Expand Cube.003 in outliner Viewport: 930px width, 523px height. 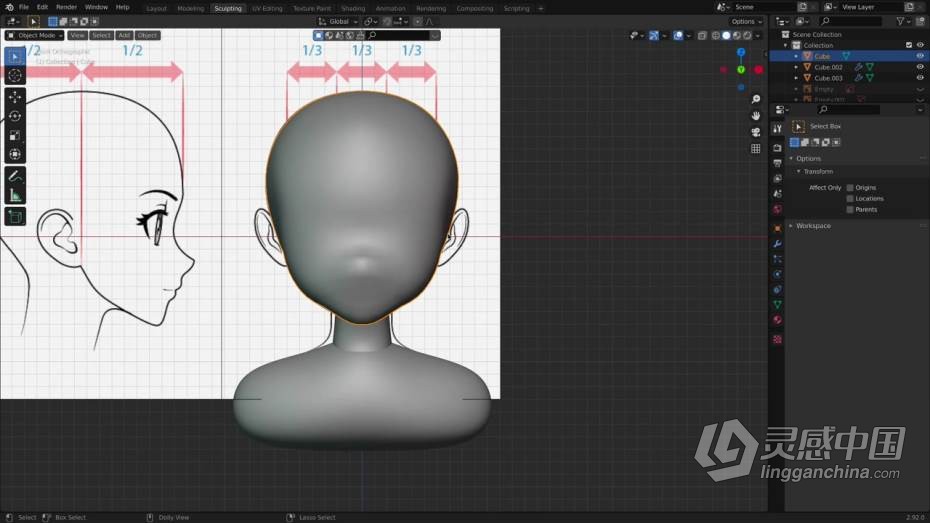(796, 78)
